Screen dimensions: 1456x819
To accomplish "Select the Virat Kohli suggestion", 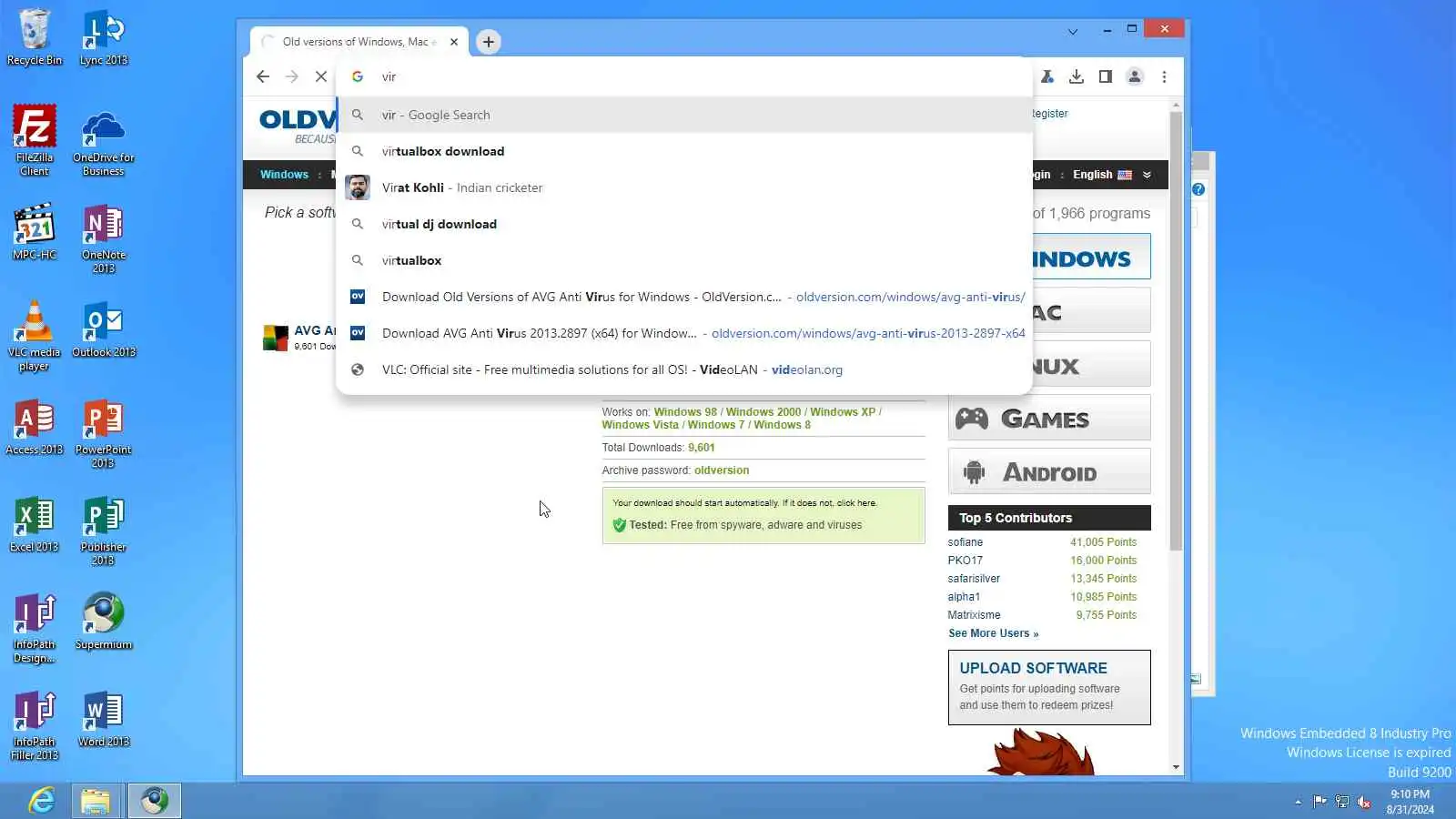I will tap(684, 187).
